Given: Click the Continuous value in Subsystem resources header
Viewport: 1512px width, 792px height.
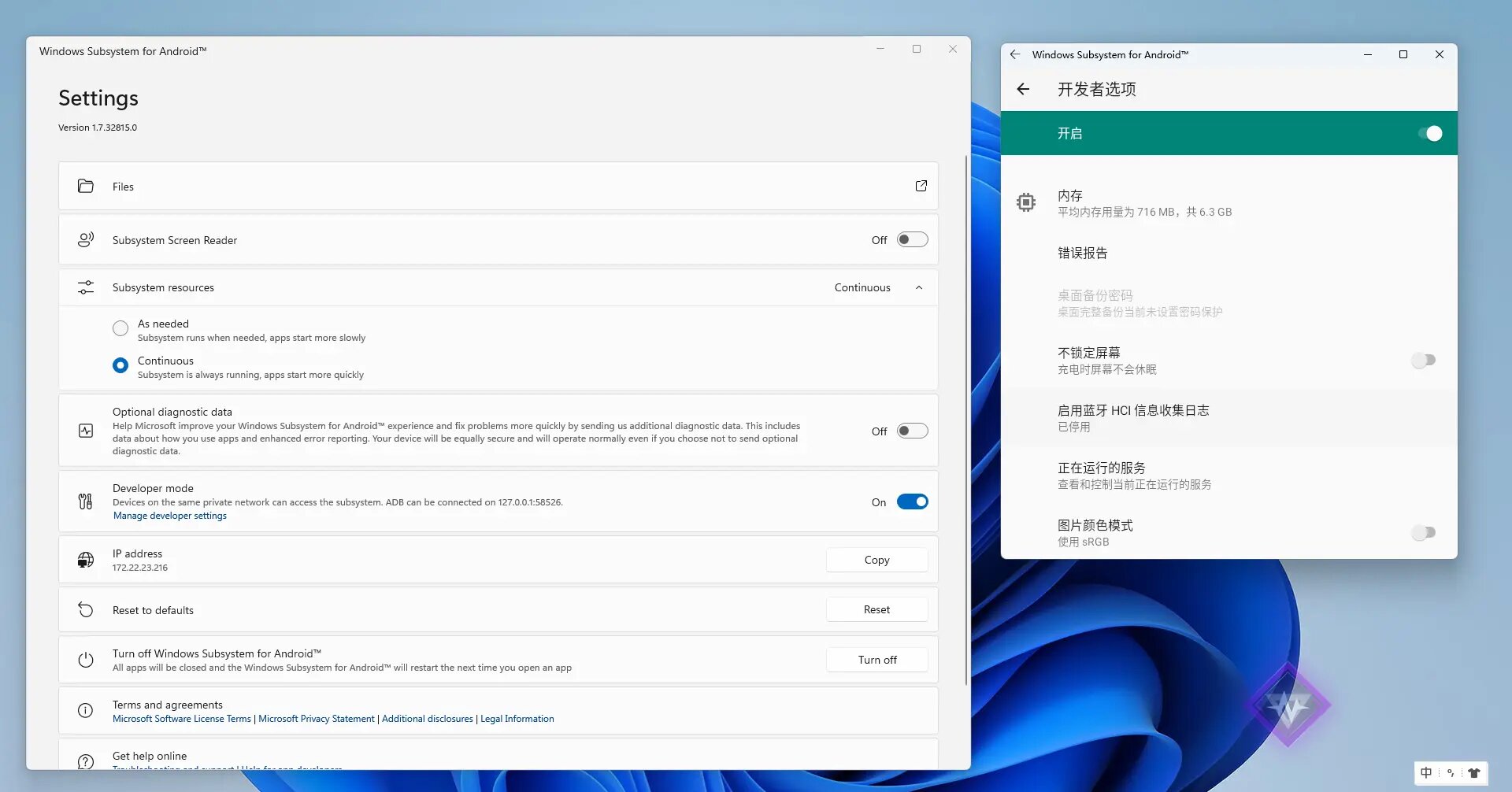Looking at the screenshot, I should click(x=862, y=287).
